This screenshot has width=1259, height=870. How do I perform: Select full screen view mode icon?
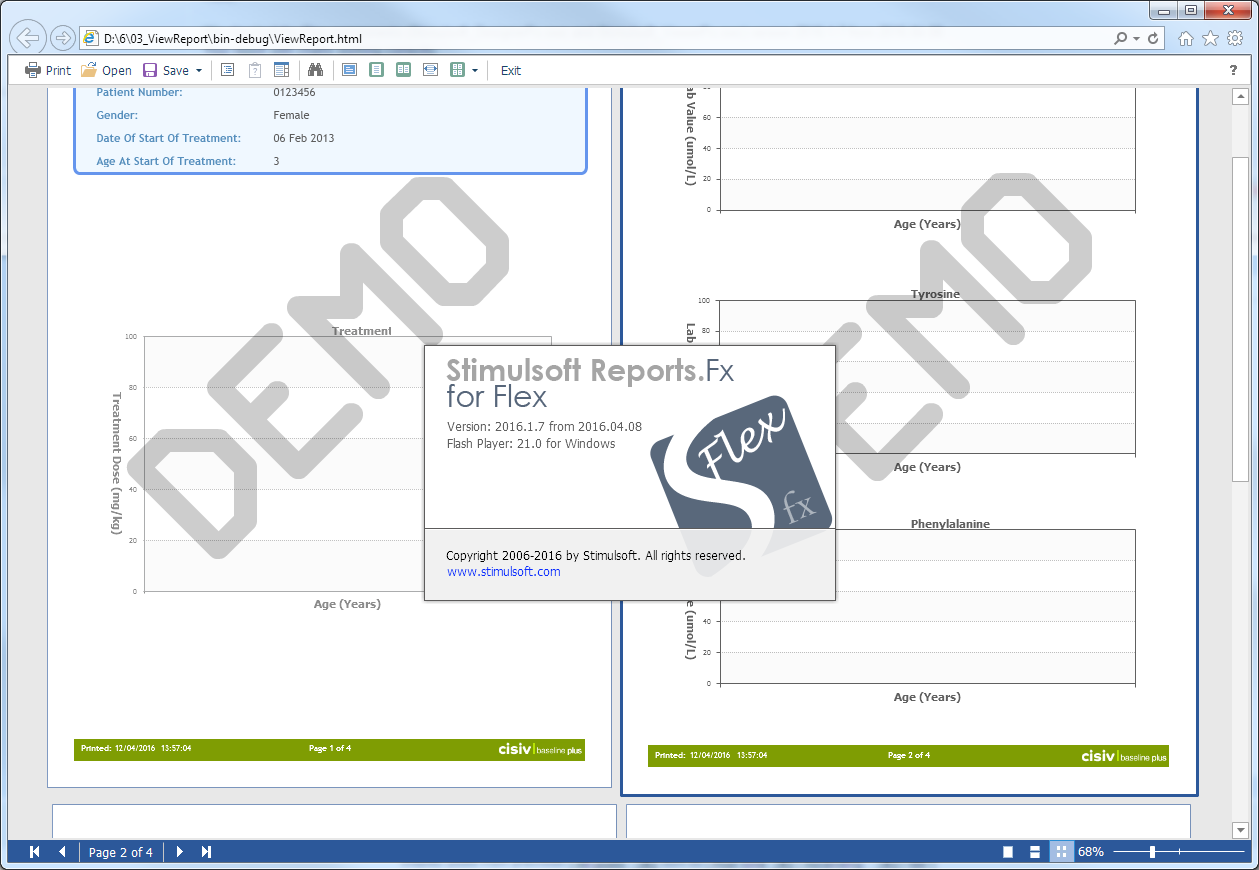[349, 70]
